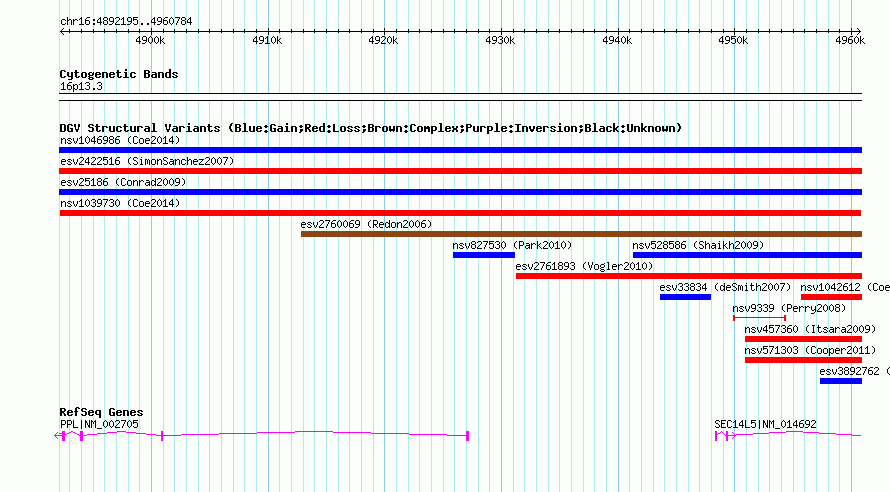Select the esv3892762 blue gain bar
Screen dimensions: 890x492
coord(841,381)
